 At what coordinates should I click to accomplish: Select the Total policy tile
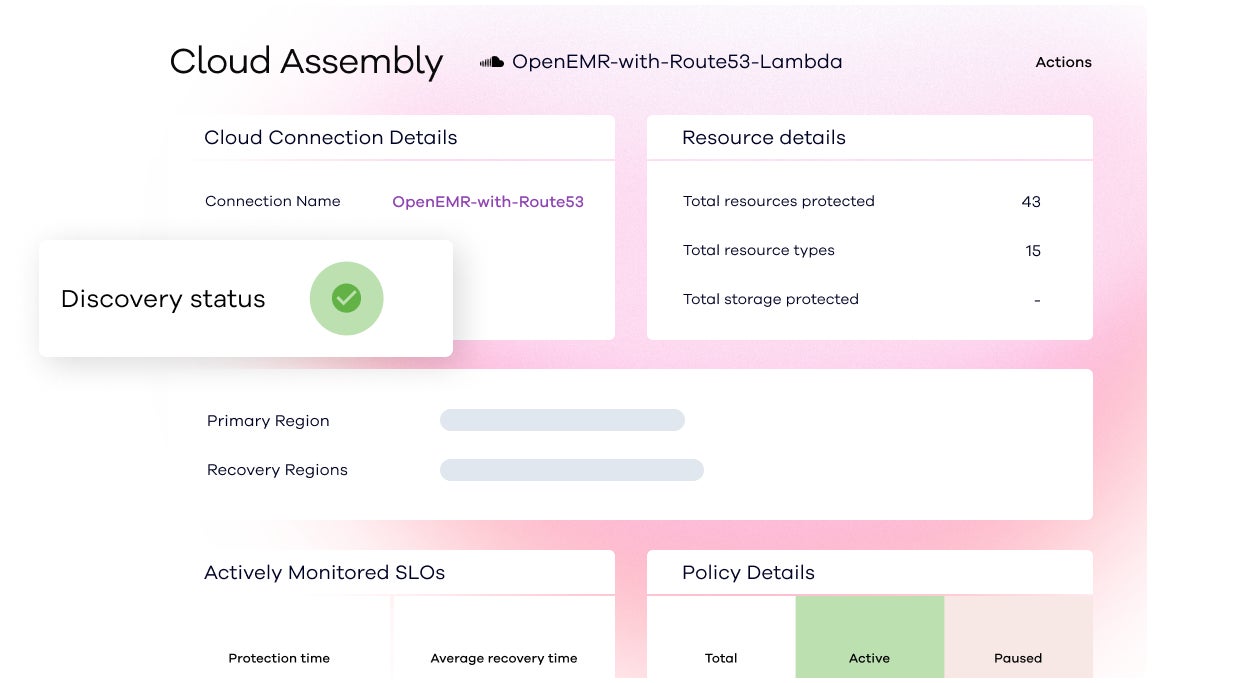721,637
